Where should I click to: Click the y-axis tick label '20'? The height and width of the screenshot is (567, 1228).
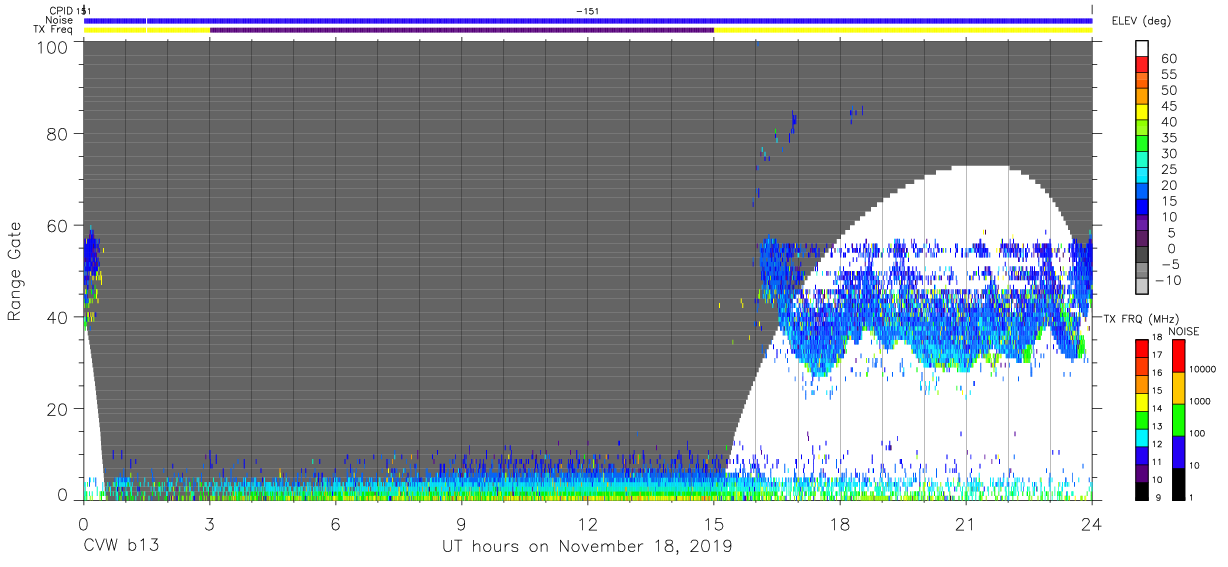pyautogui.click(x=60, y=409)
